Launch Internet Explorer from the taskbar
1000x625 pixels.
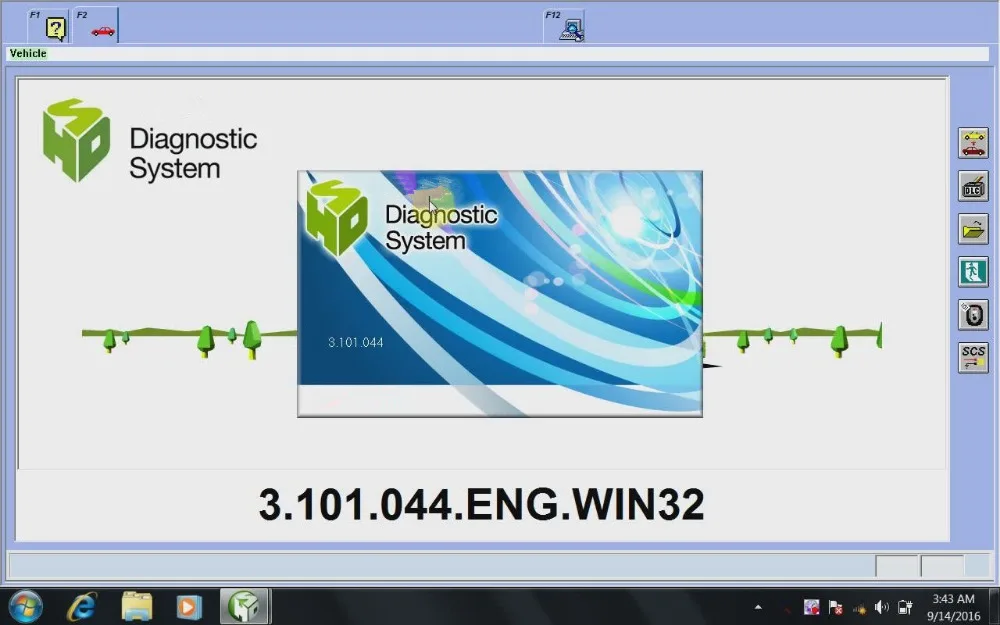coord(82,607)
